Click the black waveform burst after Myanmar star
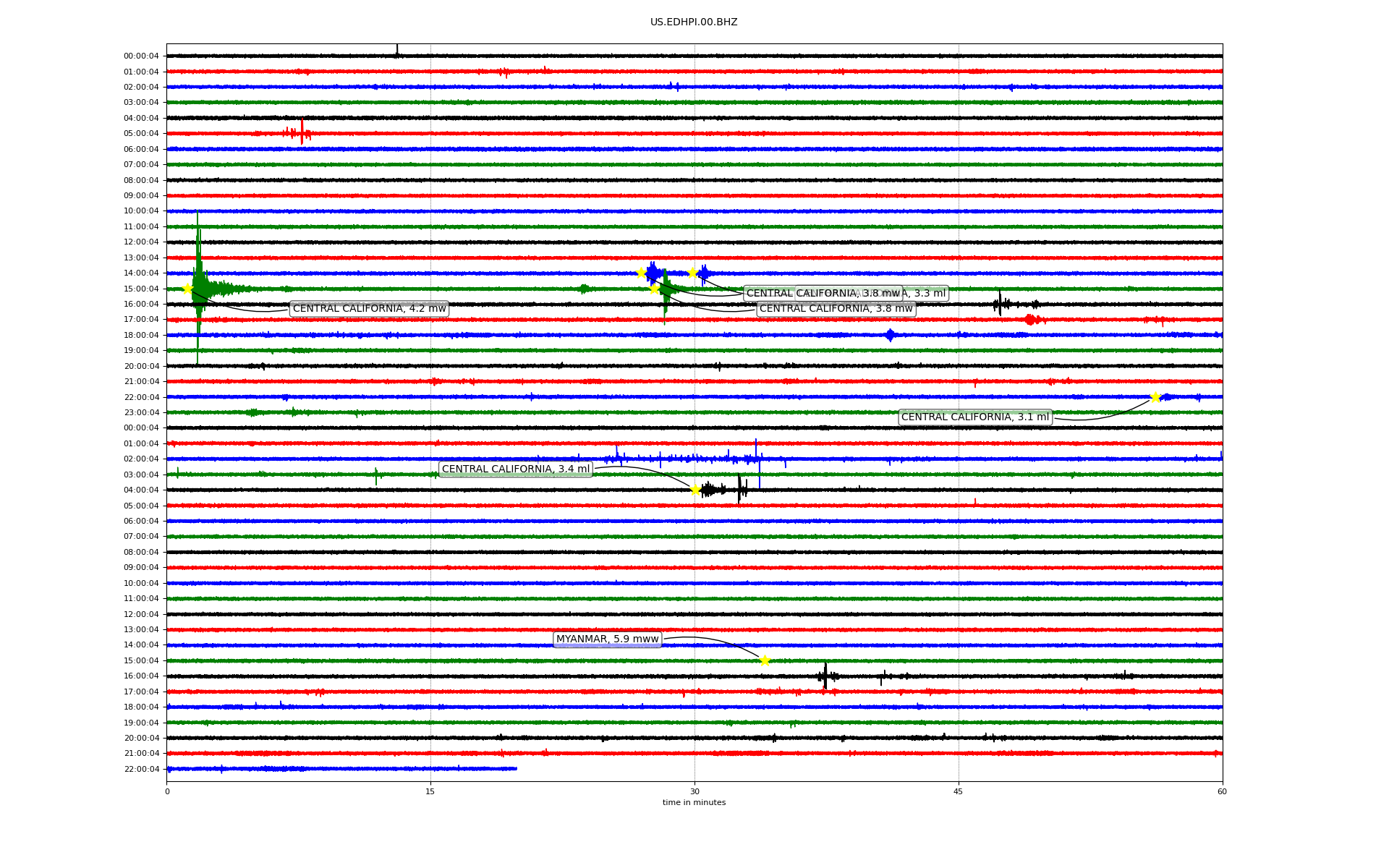Viewport: 1389px width, 868px height. pos(825,676)
